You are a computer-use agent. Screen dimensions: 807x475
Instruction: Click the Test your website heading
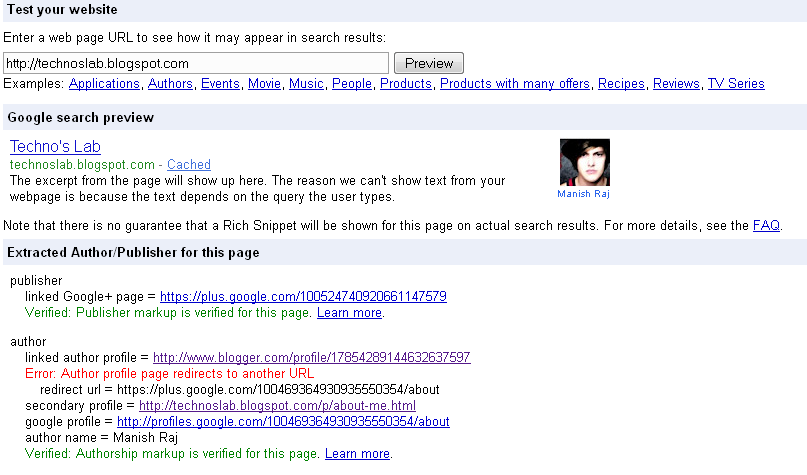click(62, 10)
